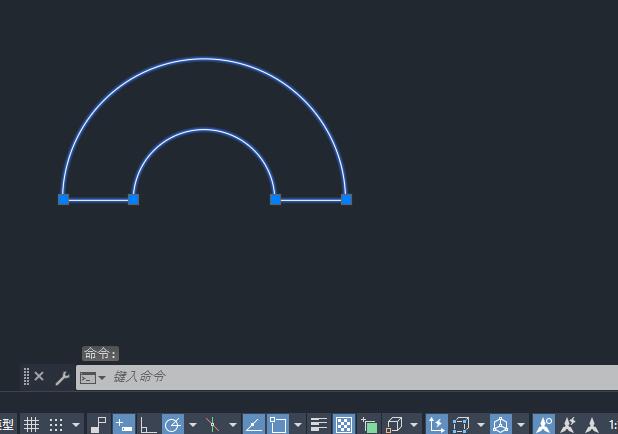Open isometric drafting plane dropdown arrow

233,425
